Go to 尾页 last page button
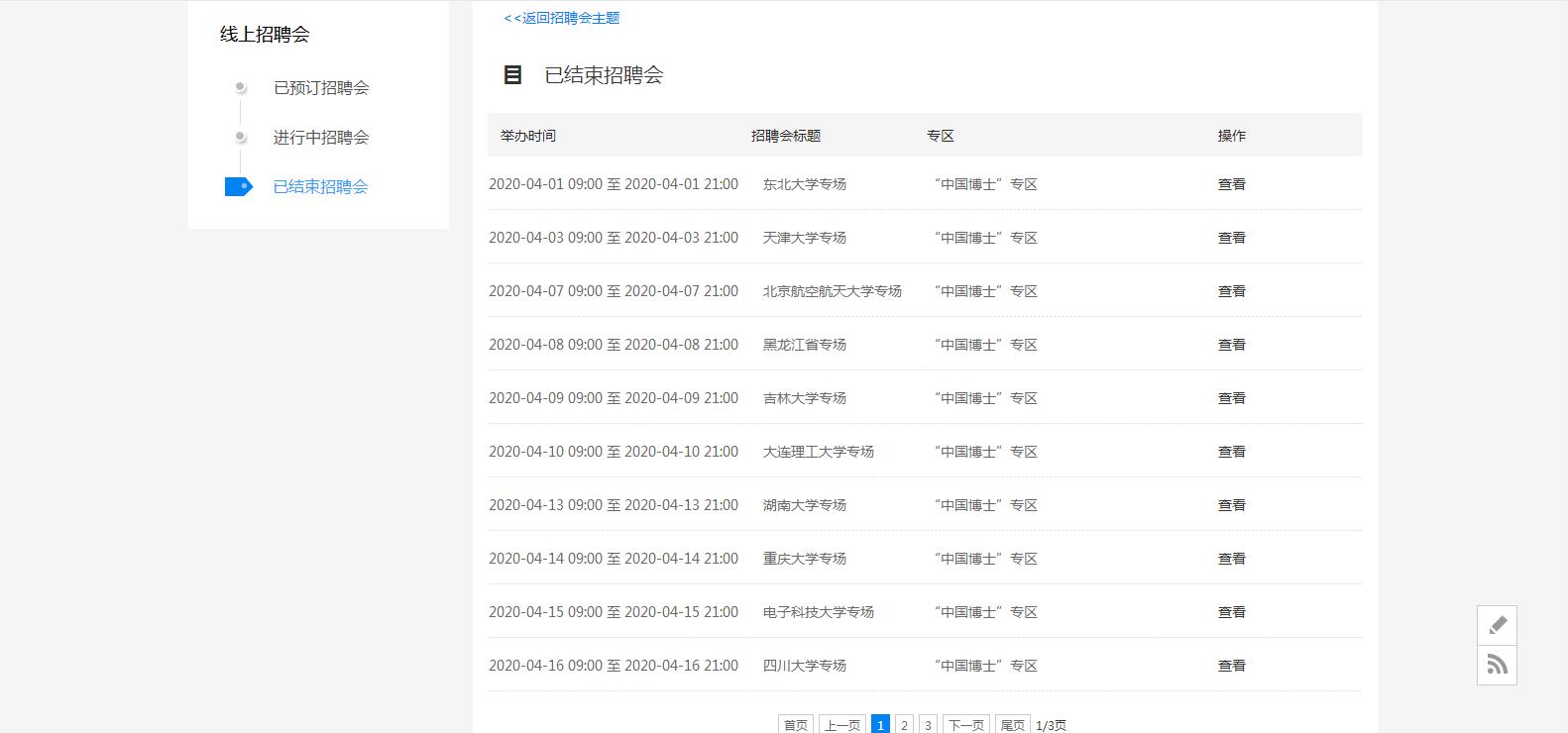1568x733 pixels. 1012,725
